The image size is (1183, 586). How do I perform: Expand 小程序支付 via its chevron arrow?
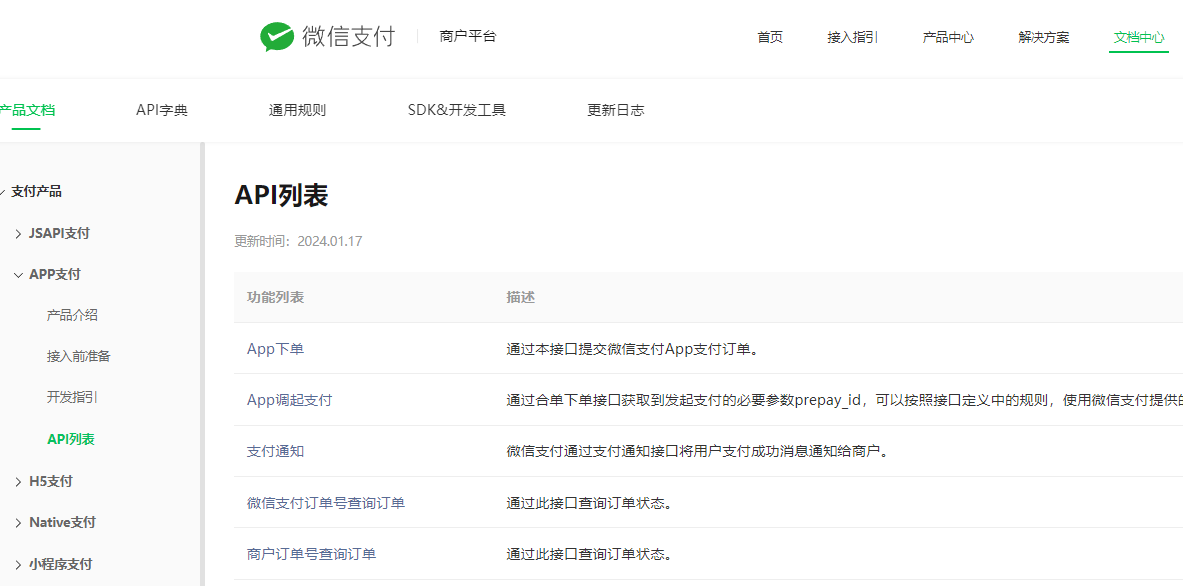pos(18,564)
